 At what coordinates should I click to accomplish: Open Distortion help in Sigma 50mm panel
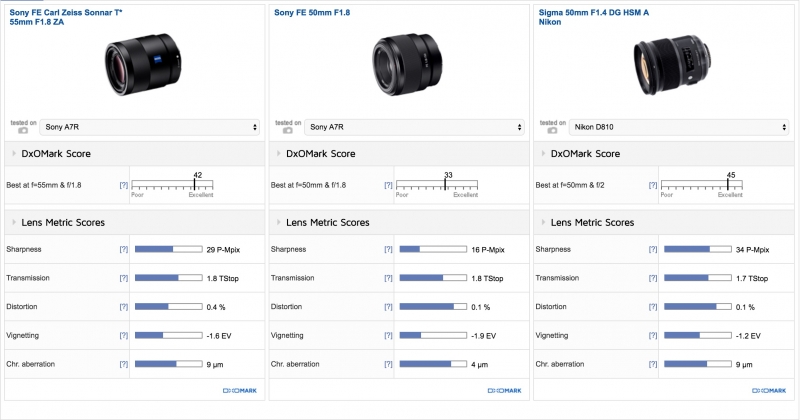(x=653, y=307)
